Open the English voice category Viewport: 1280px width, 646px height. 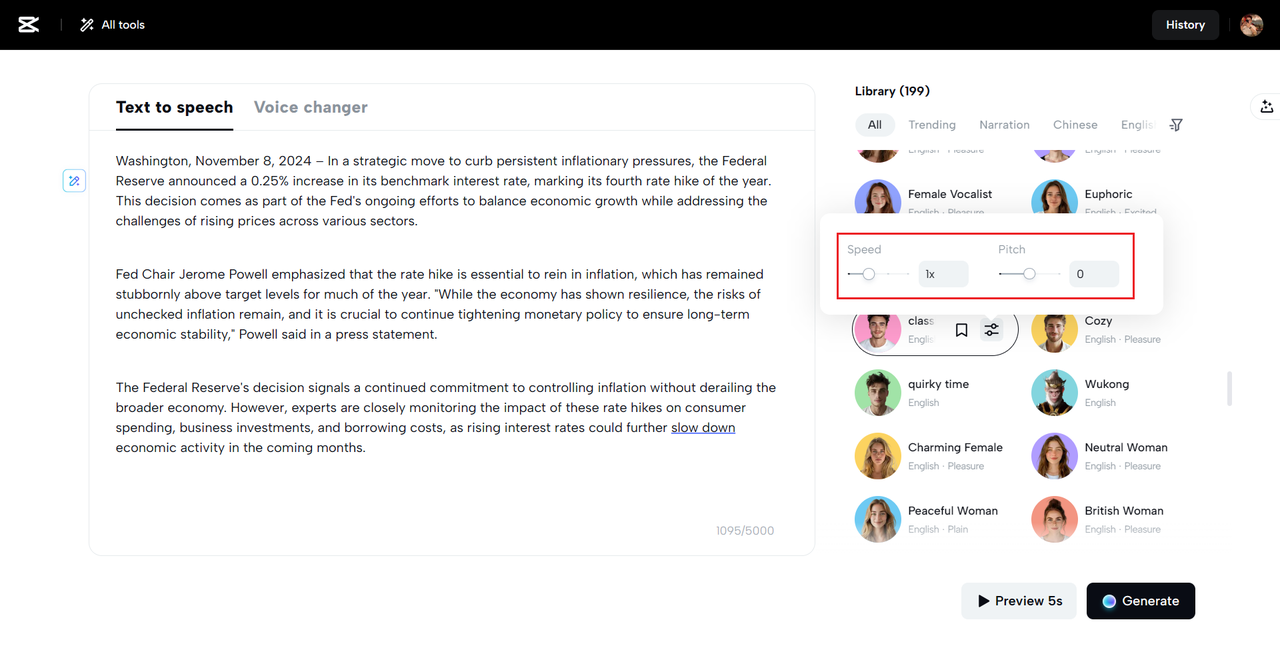pos(1136,124)
